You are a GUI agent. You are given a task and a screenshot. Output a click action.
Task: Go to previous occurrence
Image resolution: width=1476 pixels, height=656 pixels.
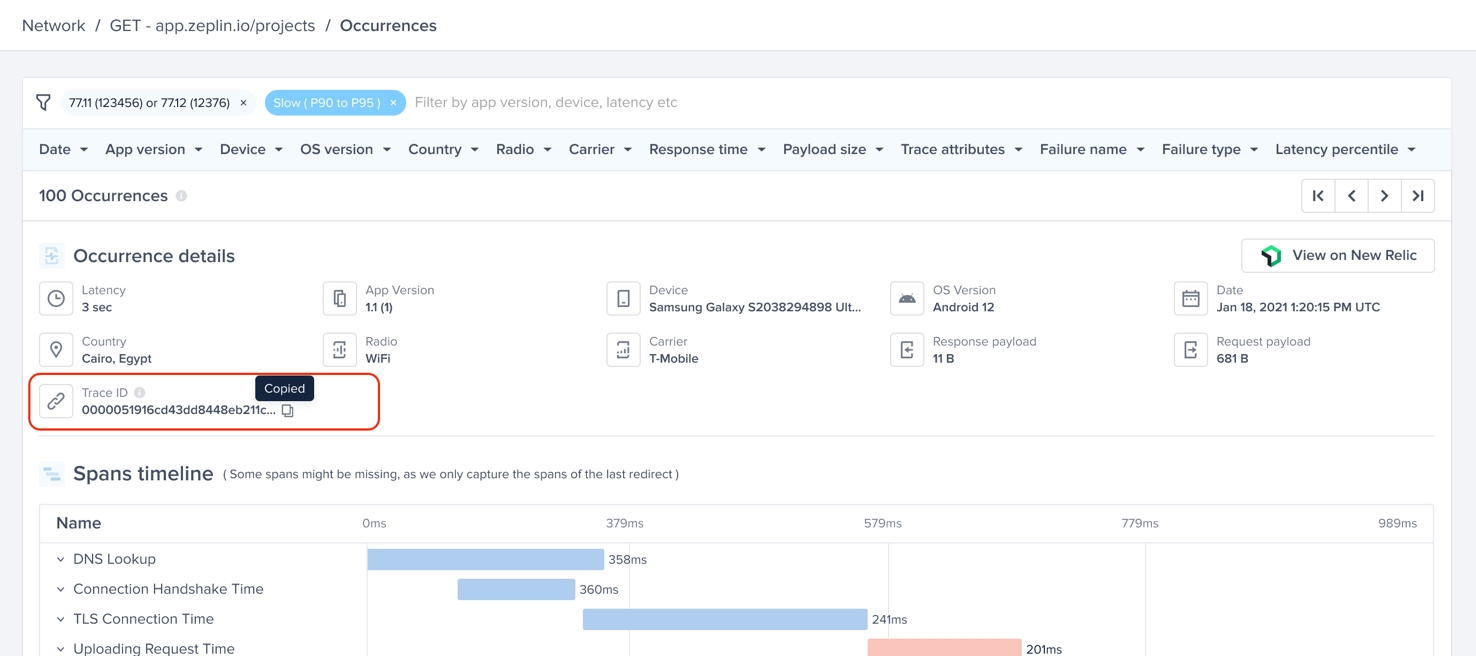(x=1351, y=196)
